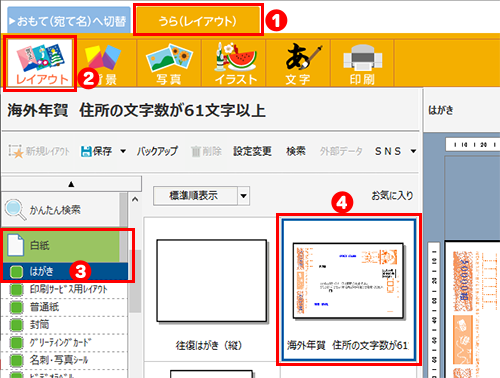Viewport: 500px width, 378px height.
Task: Click the 新規レイアウト toolbar button
Action: pyautogui.click(x=39, y=151)
